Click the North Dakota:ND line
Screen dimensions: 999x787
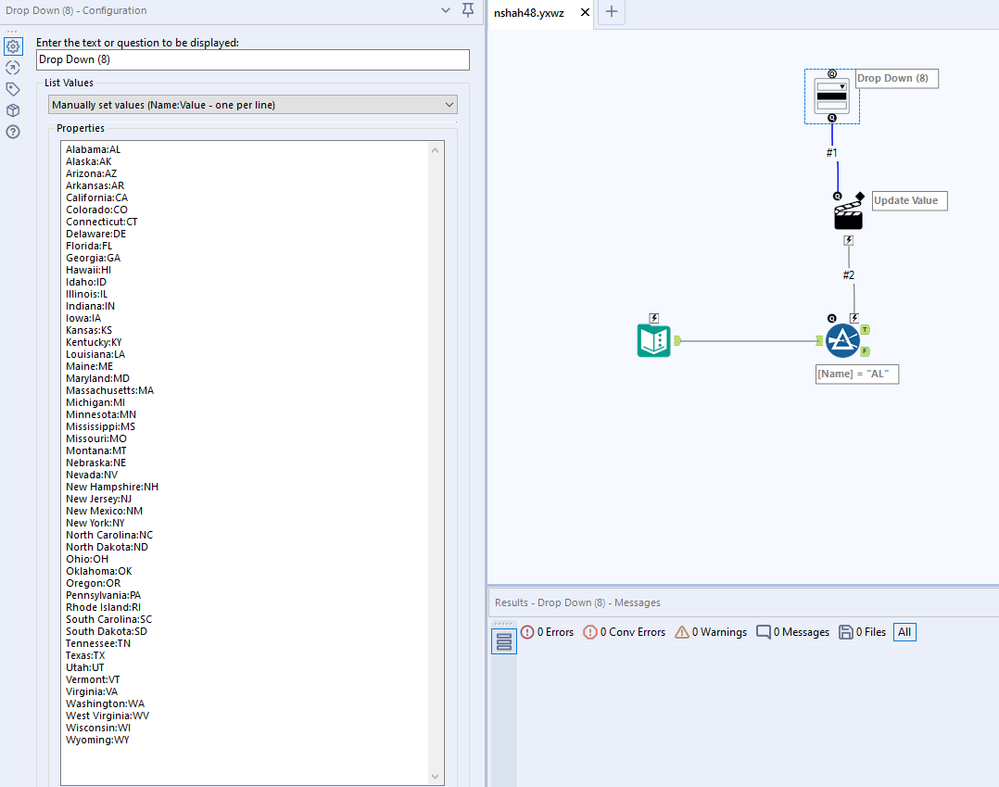(x=107, y=547)
